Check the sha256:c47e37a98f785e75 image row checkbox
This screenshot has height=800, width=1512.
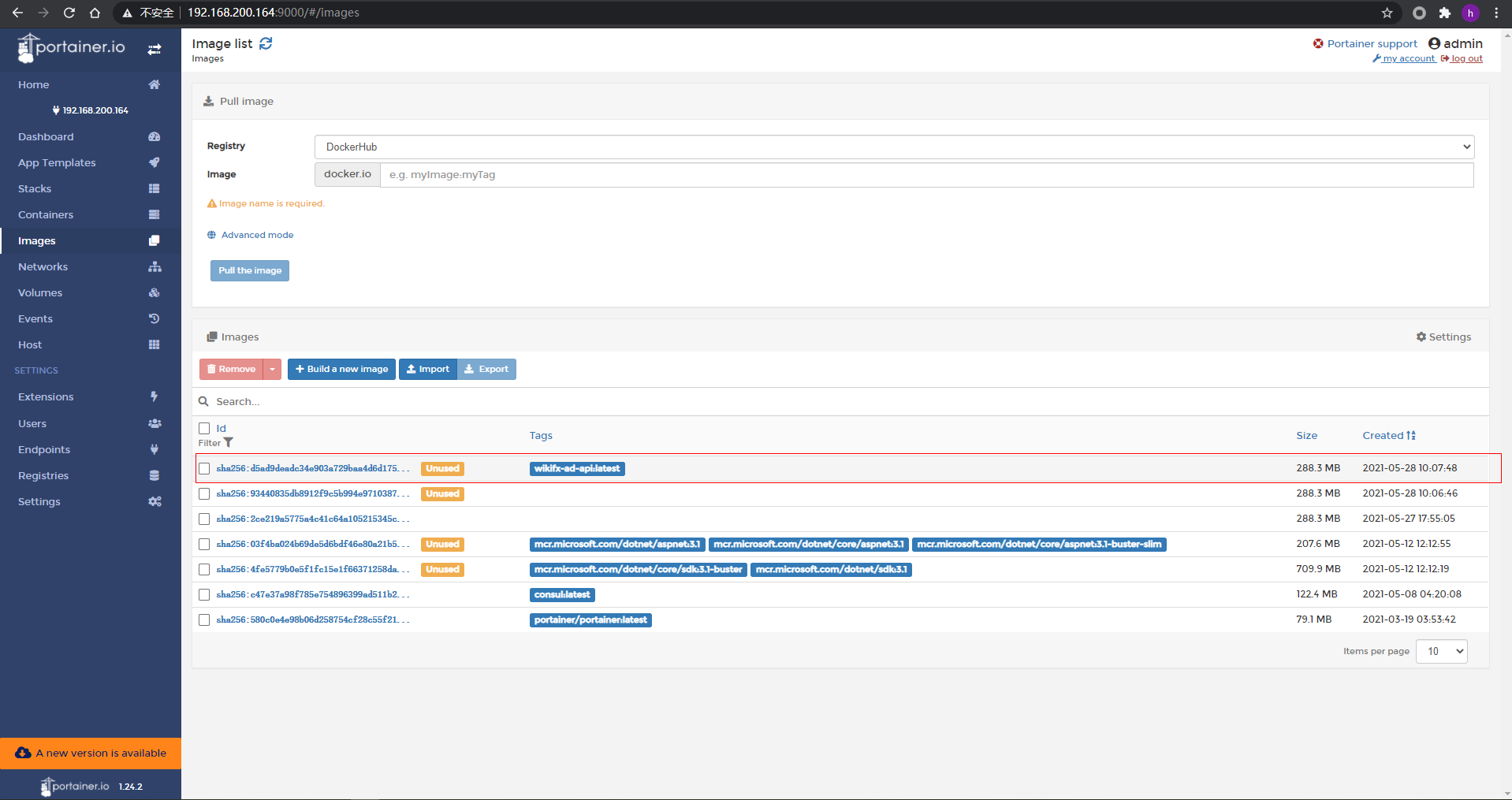pyautogui.click(x=204, y=594)
